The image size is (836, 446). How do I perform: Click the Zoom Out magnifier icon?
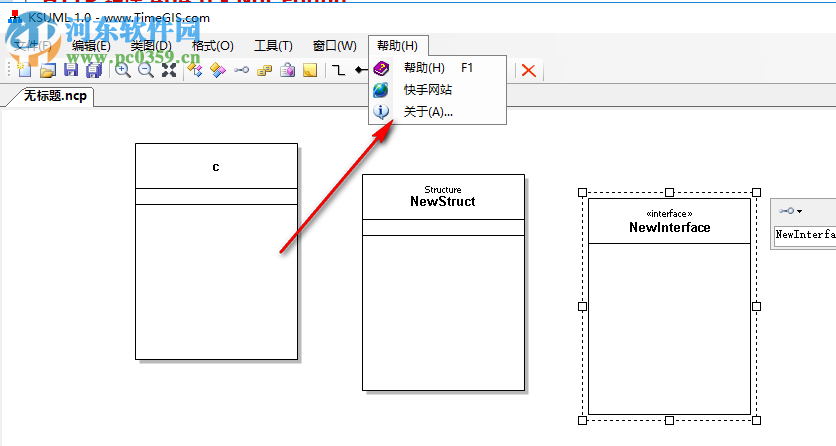(x=146, y=70)
